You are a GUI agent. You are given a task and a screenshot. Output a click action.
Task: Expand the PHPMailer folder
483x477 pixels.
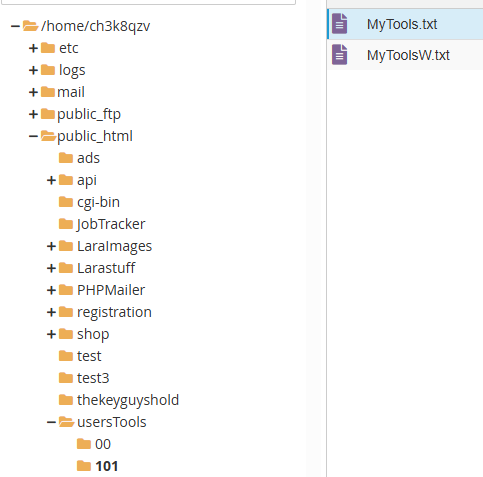coord(51,290)
